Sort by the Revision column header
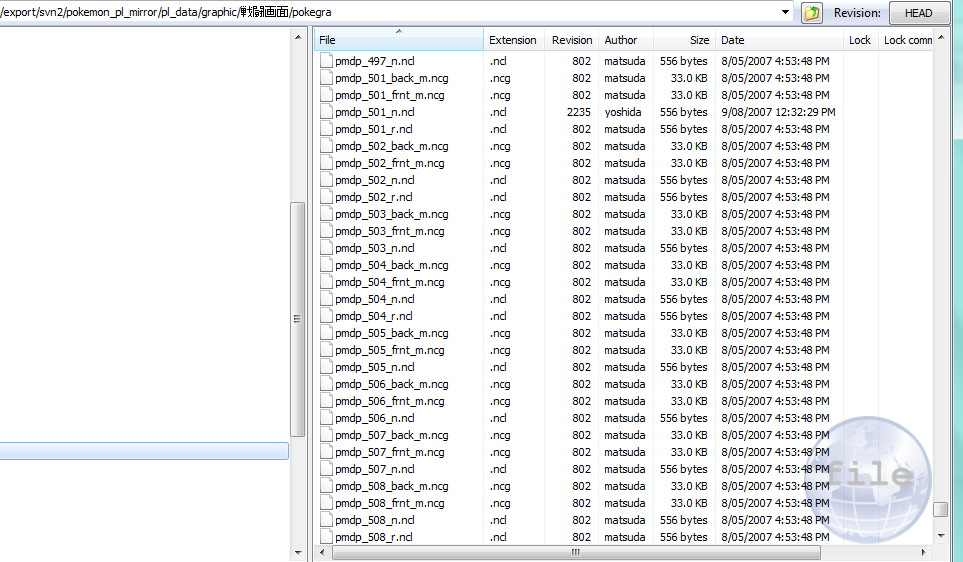This screenshot has width=963, height=562. pyautogui.click(x=571, y=40)
